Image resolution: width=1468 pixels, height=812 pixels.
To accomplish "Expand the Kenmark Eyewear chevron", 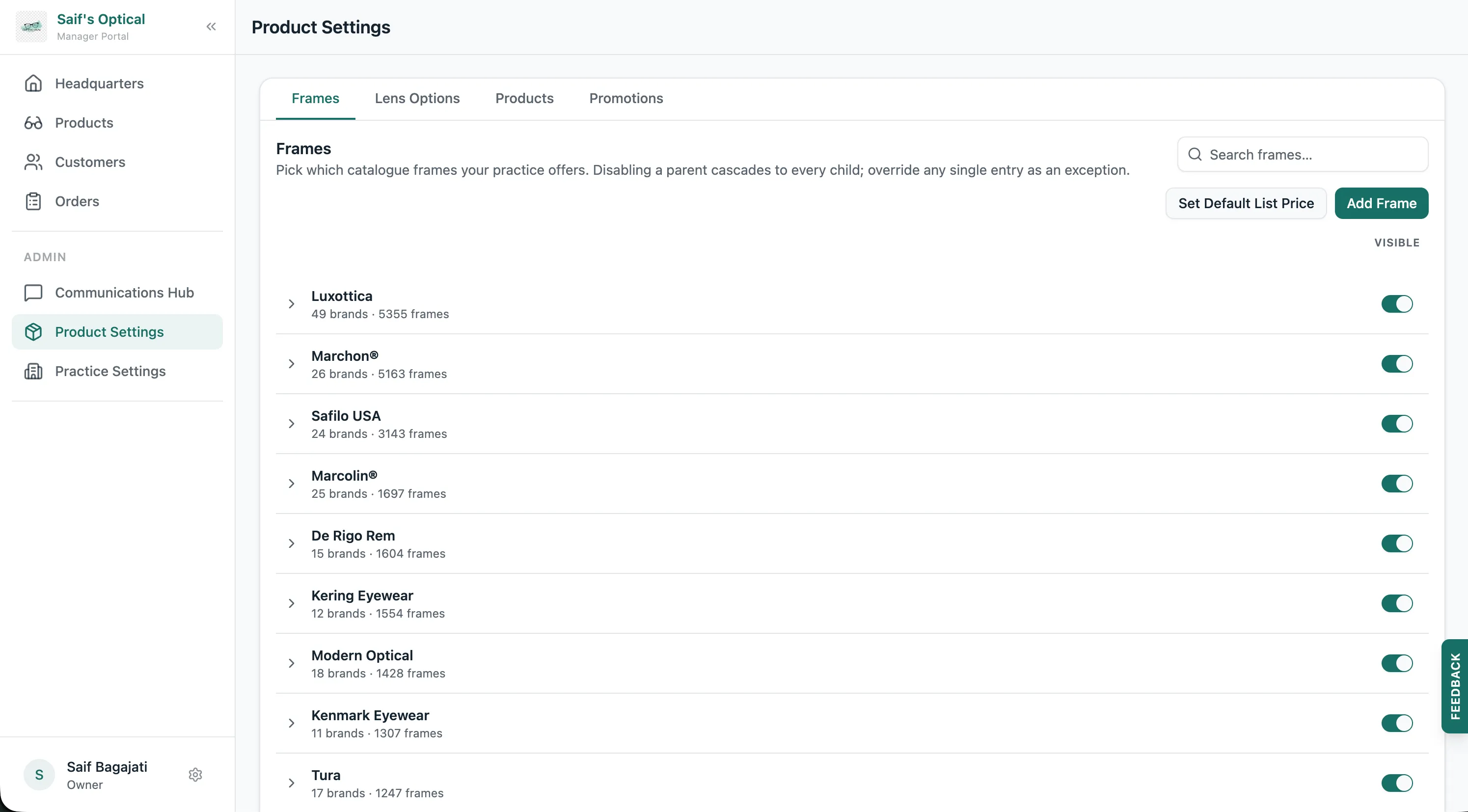I will pos(291,723).
